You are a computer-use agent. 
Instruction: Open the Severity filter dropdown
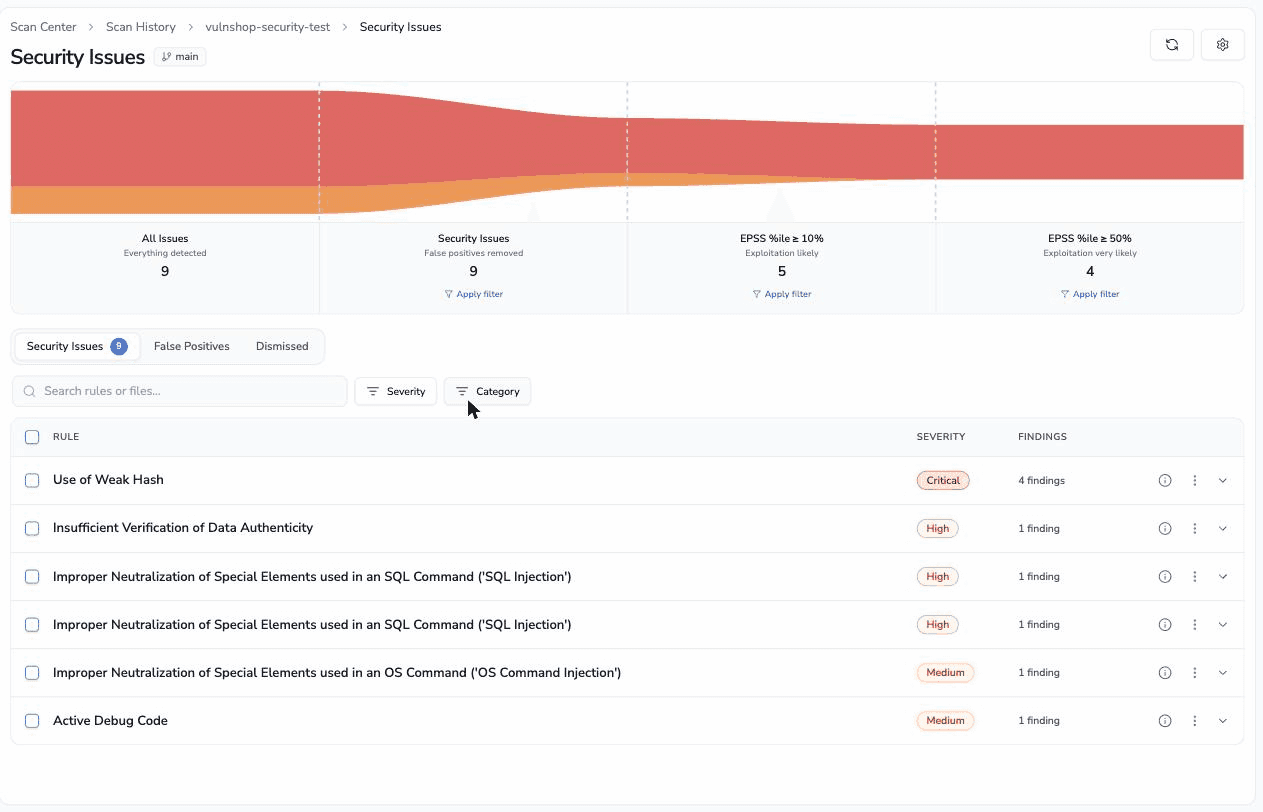coord(396,391)
